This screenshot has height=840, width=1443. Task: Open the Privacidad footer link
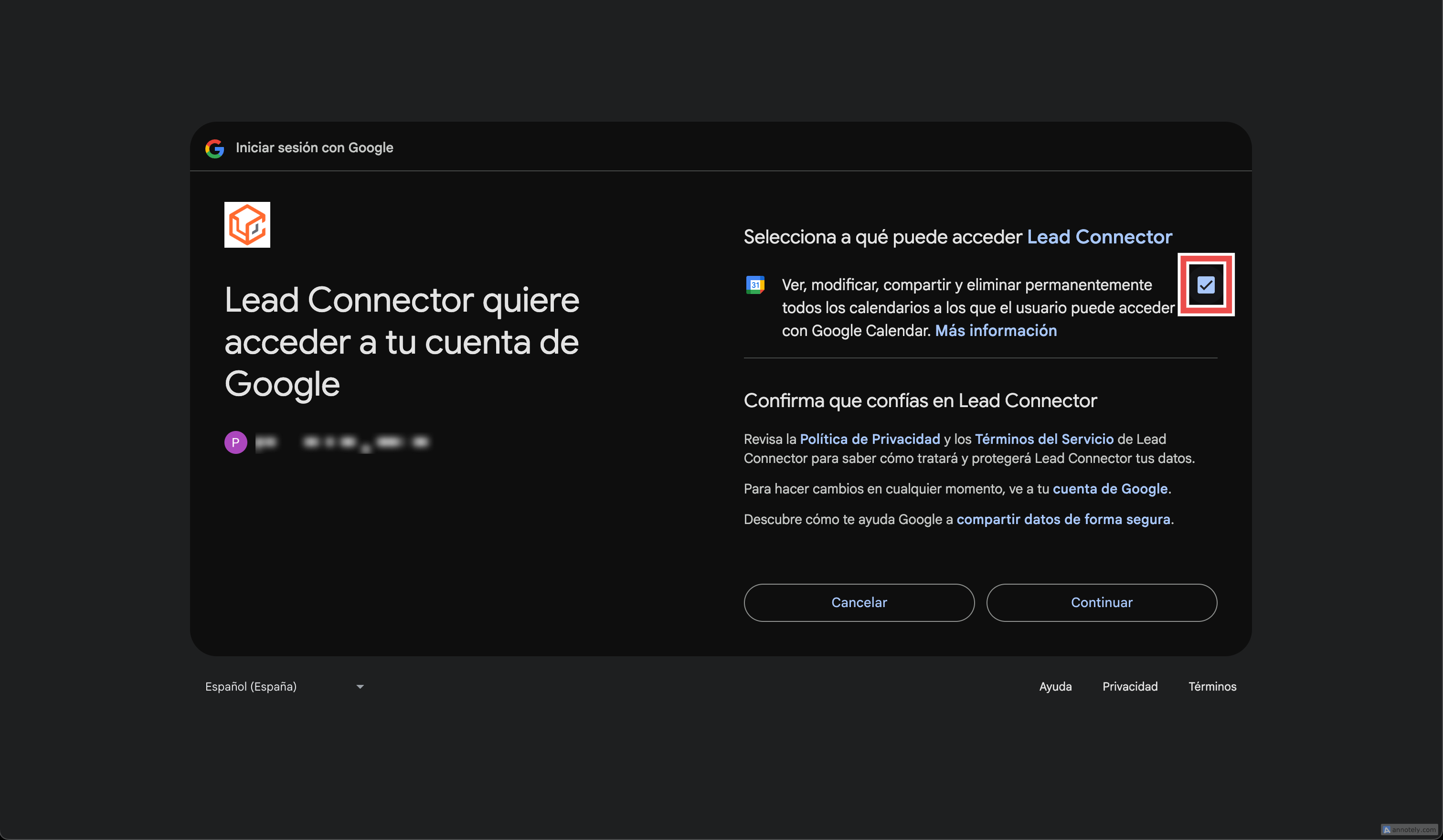tap(1129, 686)
